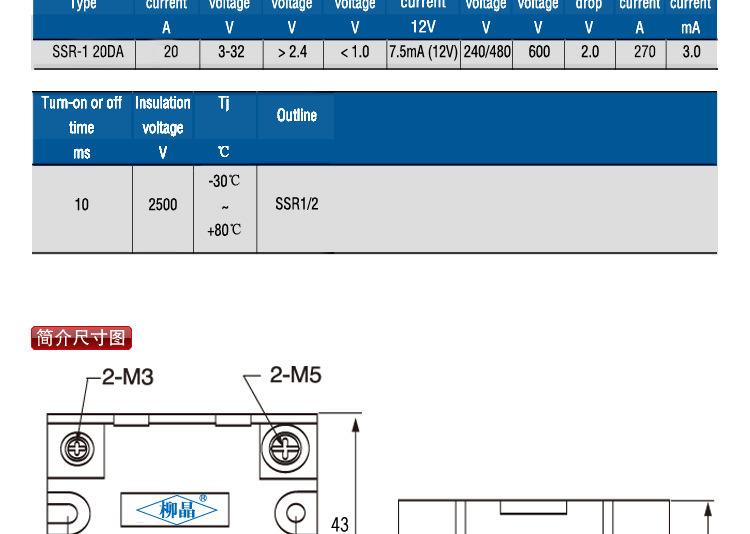Screen dimensions: 750x534
Task: Click the 2500 insulation voltage value
Action: (x=162, y=205)
